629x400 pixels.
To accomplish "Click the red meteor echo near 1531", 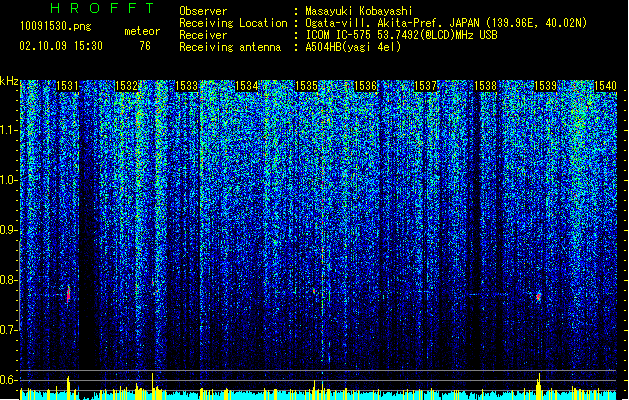I will (x=69, y=295).
